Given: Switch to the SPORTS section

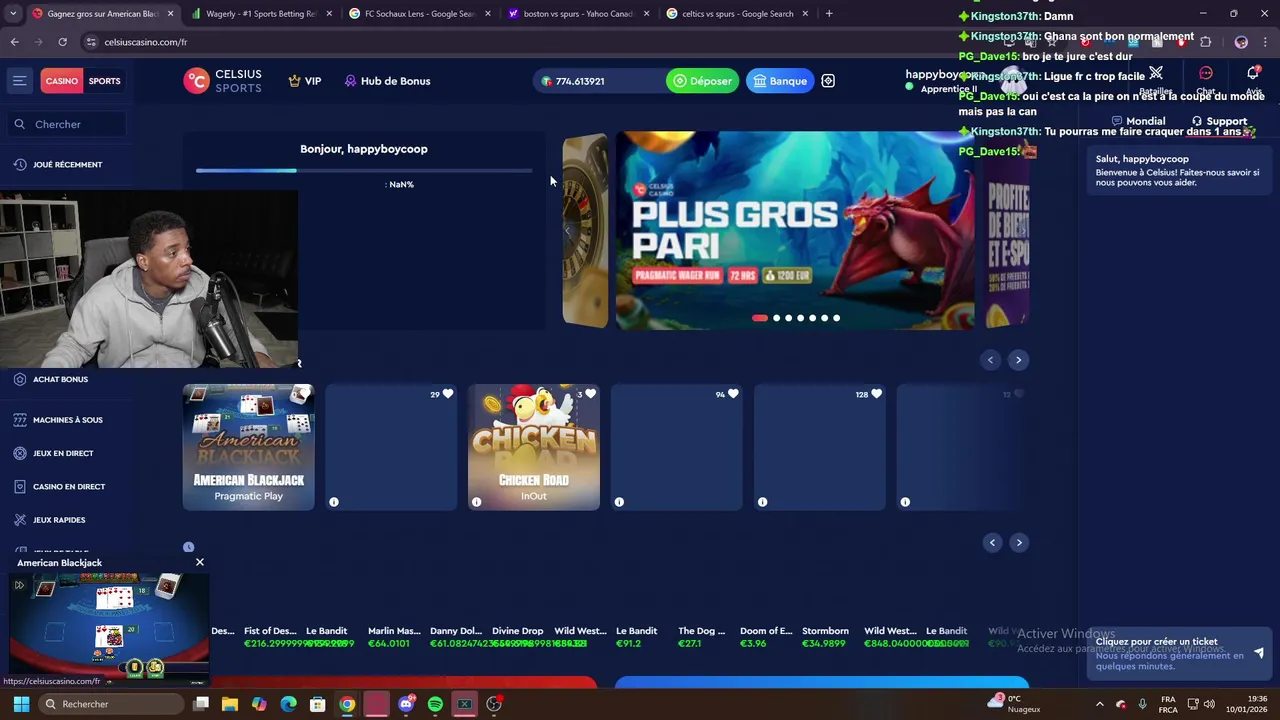Looking at the screenshot, I should point(104,81).
